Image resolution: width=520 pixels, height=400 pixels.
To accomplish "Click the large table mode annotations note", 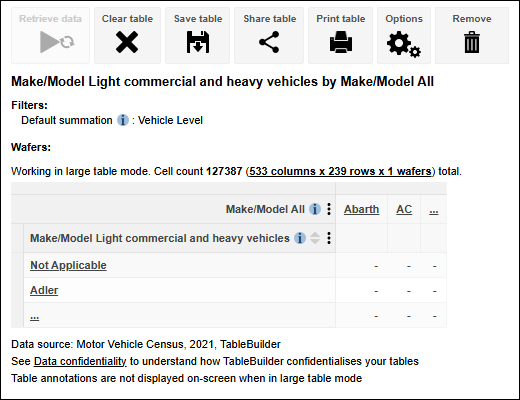I will click(187, 378).
